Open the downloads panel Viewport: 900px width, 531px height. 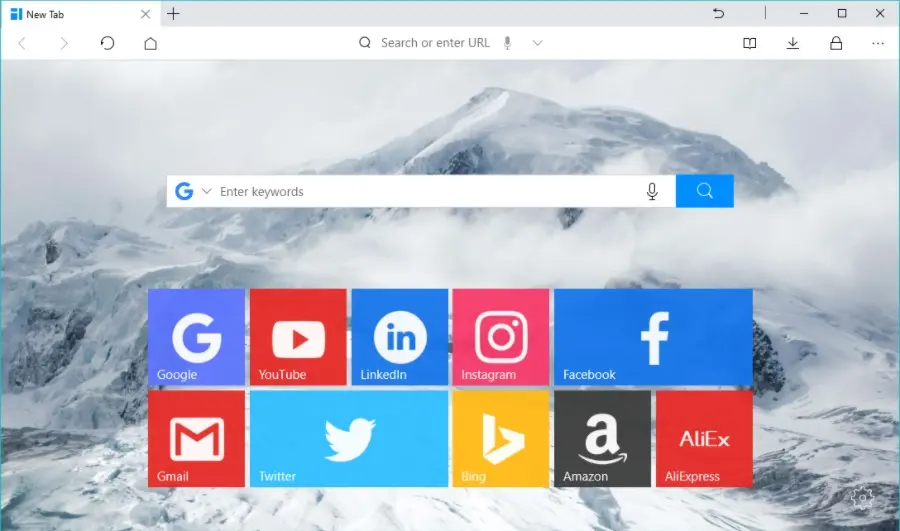point(793,43)
